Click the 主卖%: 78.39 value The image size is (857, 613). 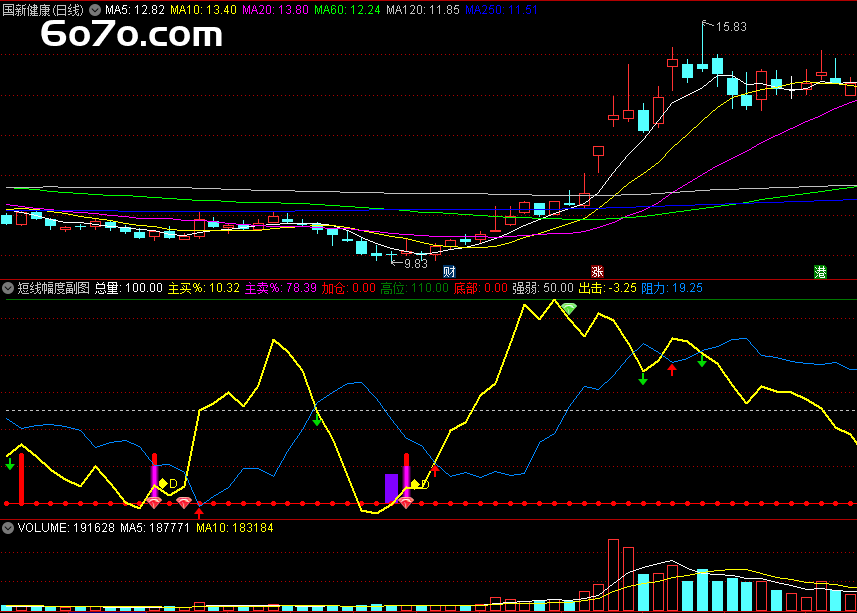pyautogui.click(x=280, y=288)
